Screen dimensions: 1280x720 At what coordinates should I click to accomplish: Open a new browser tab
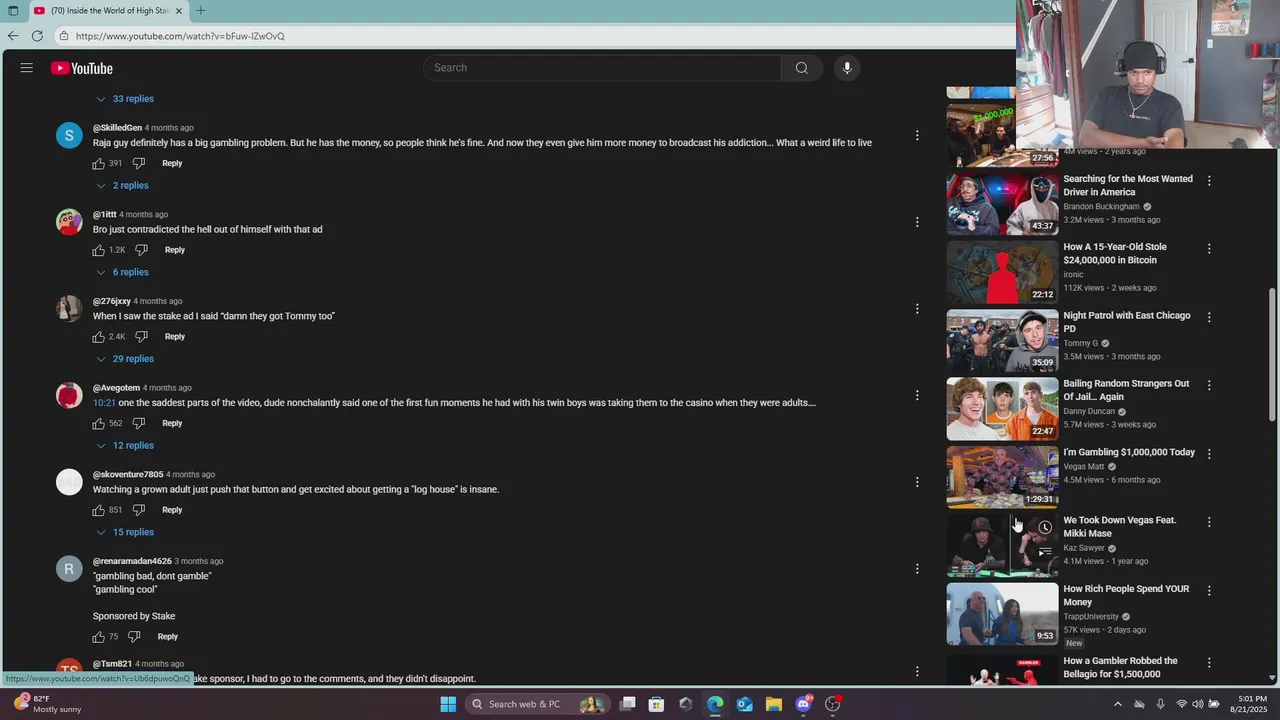point(201,11)
